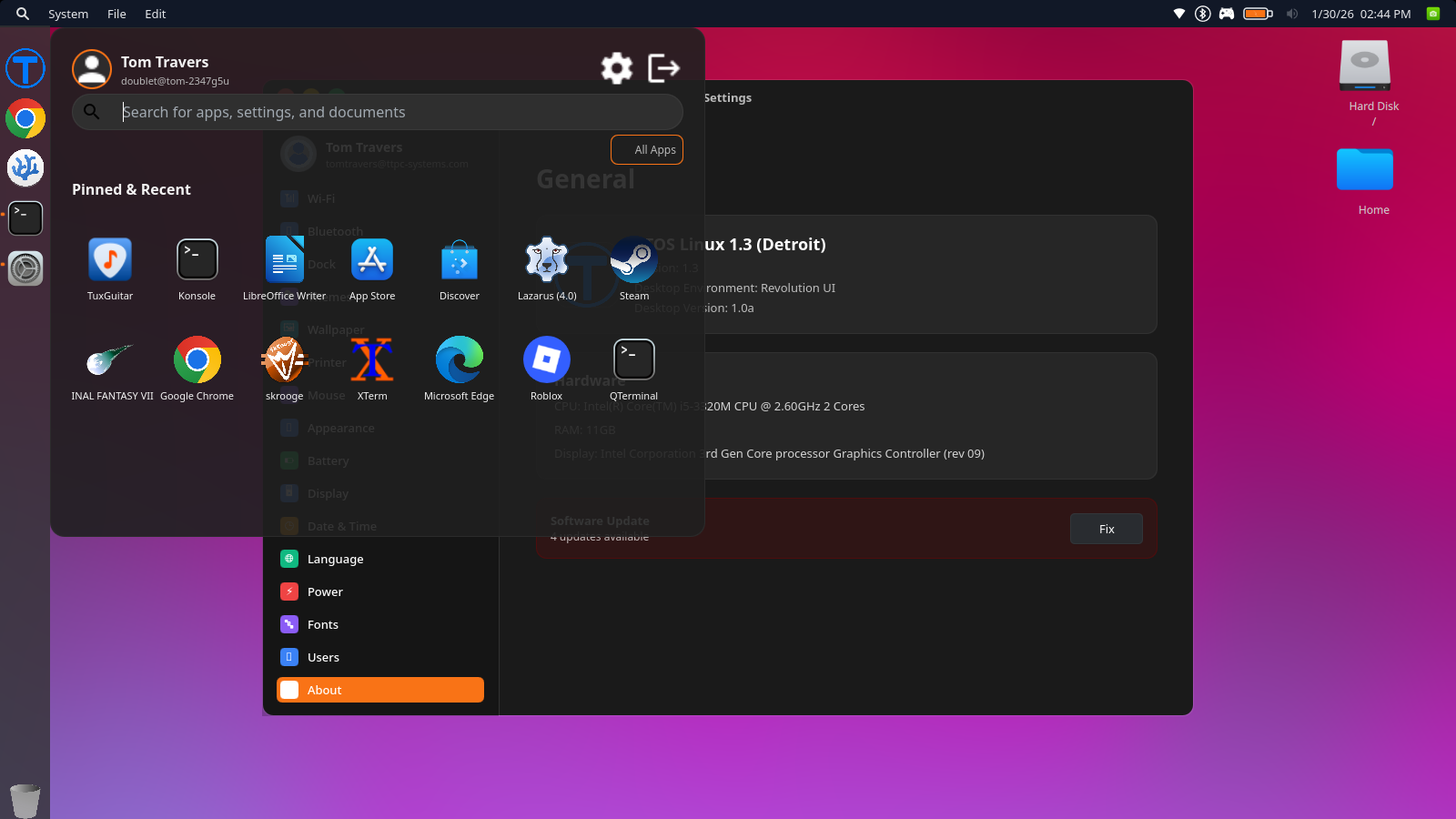The image size is (1456, 819).
Task: Select Power in the Settings sidebar
Action: (x=380, y=591)
